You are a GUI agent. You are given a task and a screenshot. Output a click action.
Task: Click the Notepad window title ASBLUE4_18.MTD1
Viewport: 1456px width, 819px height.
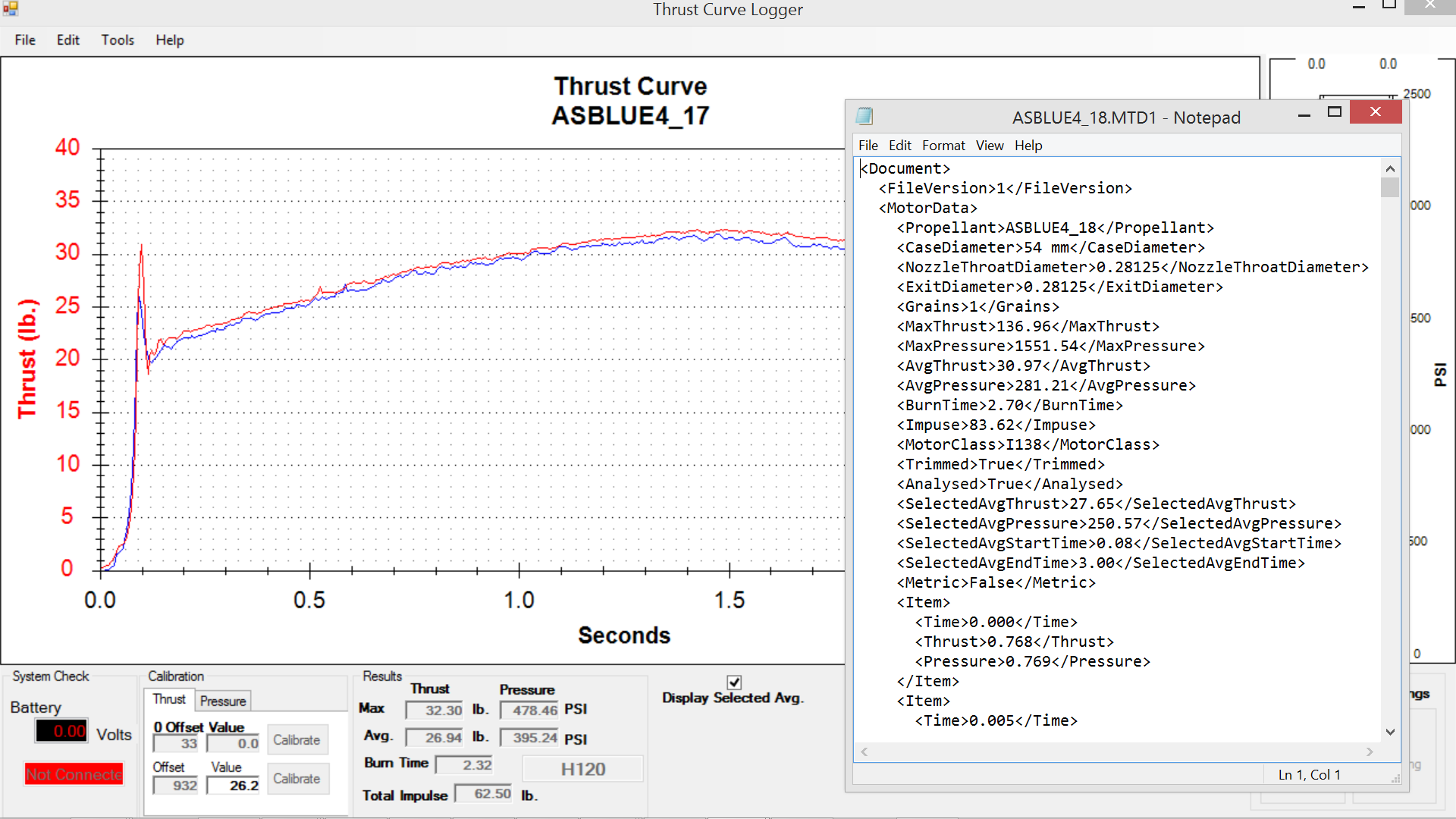point(1126,118)
